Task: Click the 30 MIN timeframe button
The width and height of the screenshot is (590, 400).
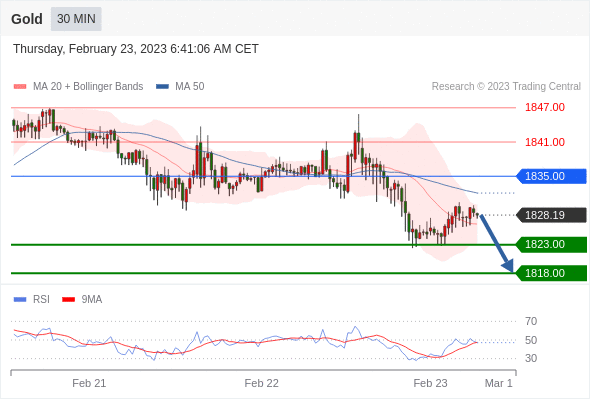Action: 76,19
